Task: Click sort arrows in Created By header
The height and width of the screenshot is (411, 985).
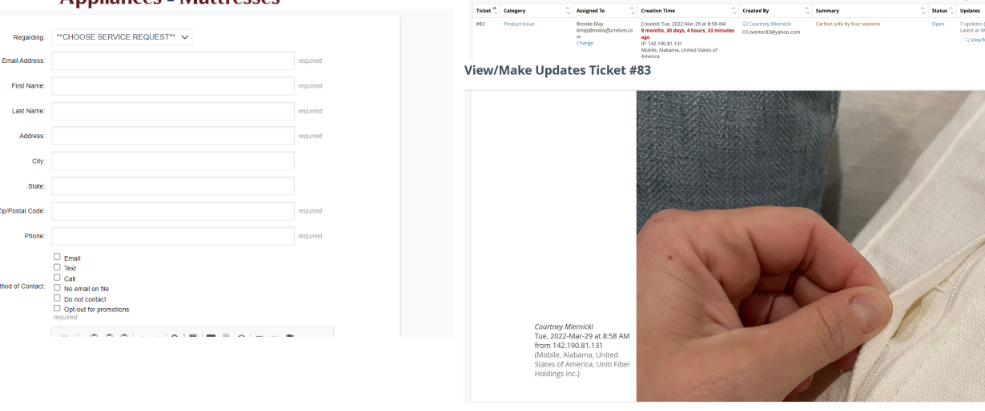Action: 807,11
